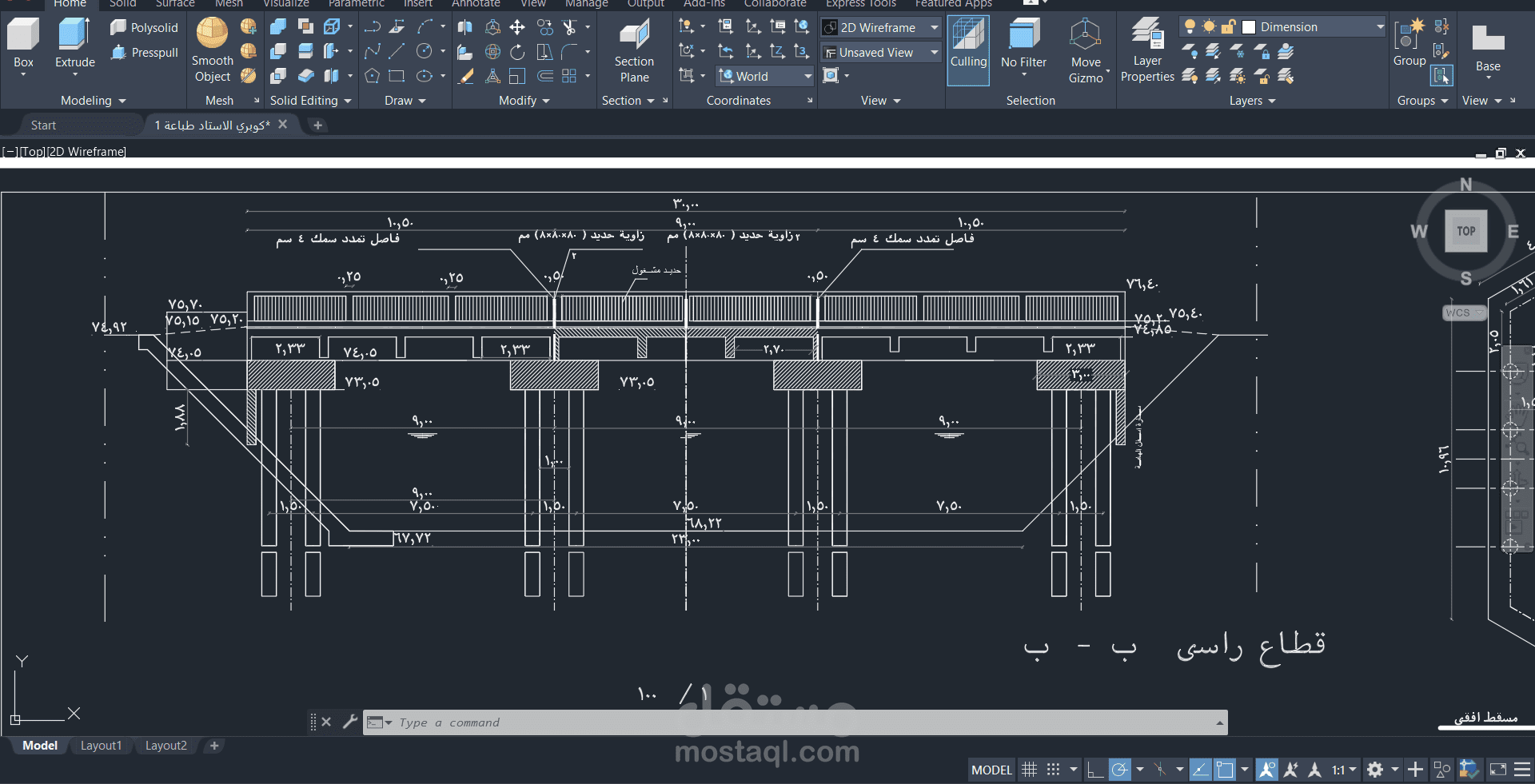Select the Extrude tool

tap(74, 46)
